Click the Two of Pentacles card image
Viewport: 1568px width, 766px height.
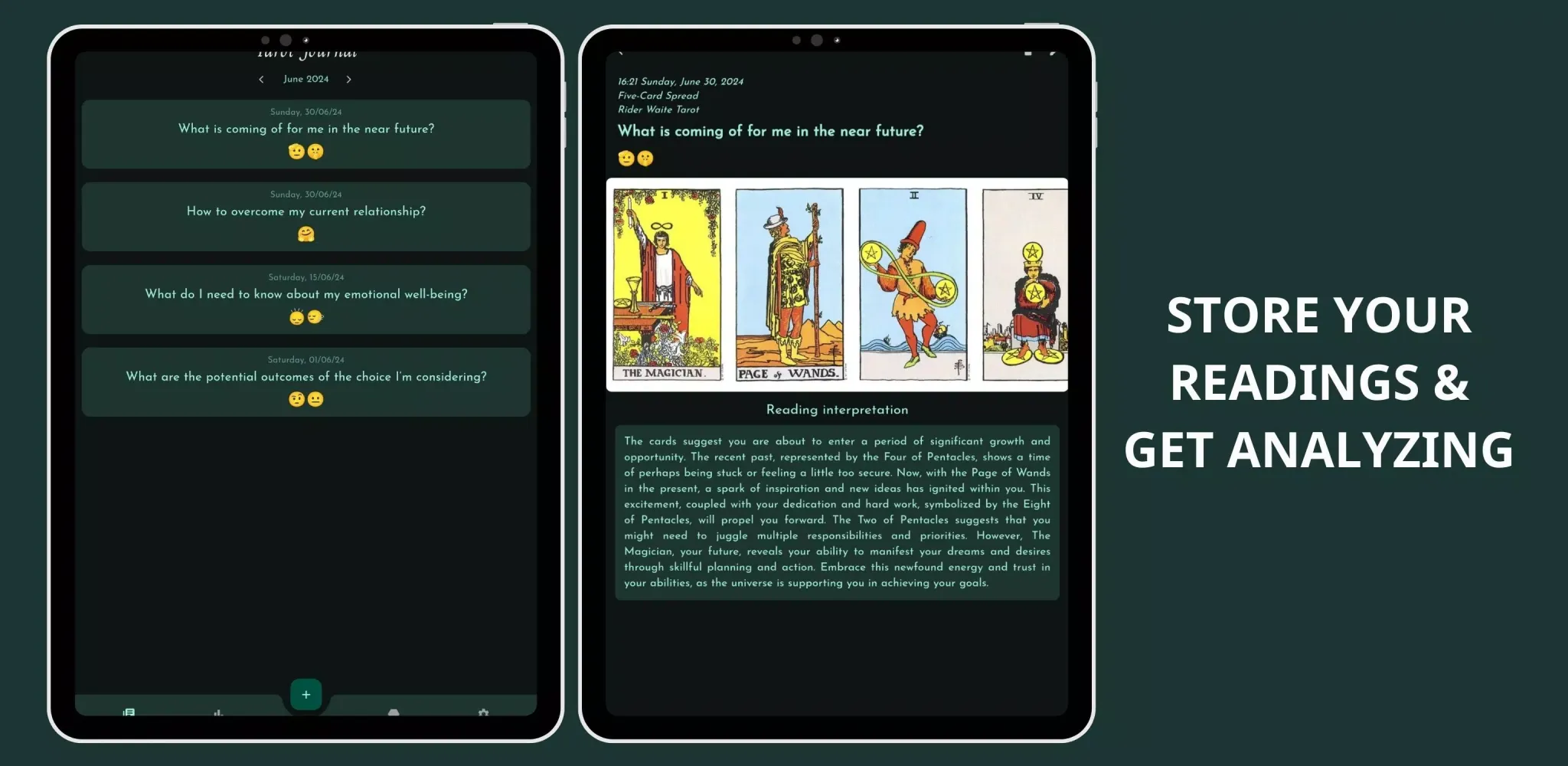(913, 285)
